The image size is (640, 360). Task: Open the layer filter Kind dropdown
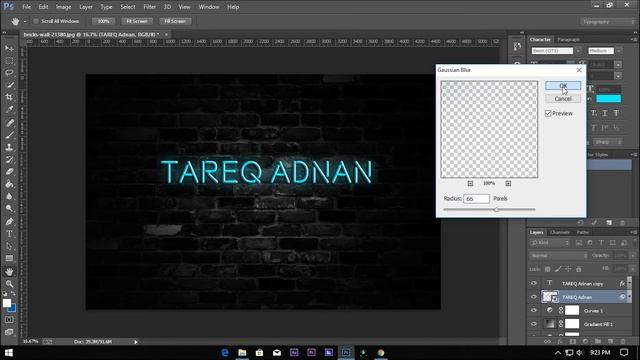(549, 242)
